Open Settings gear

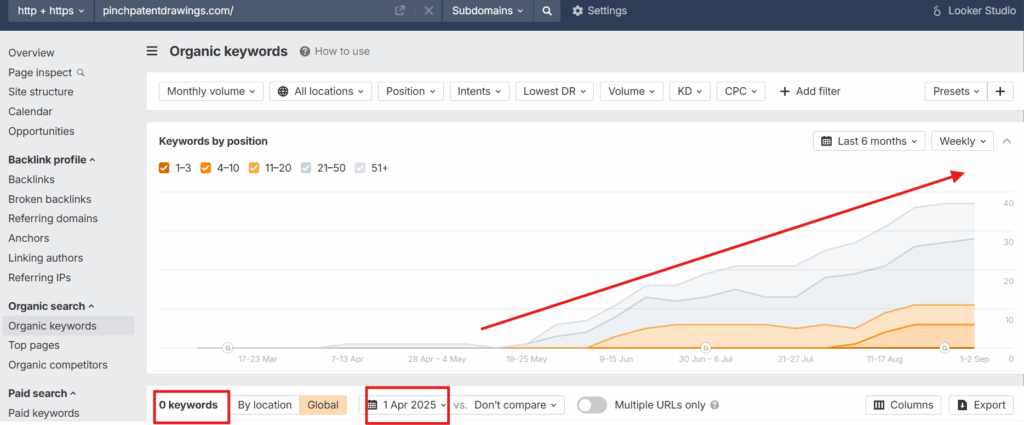pyautogui.click(x=600, y=10)
